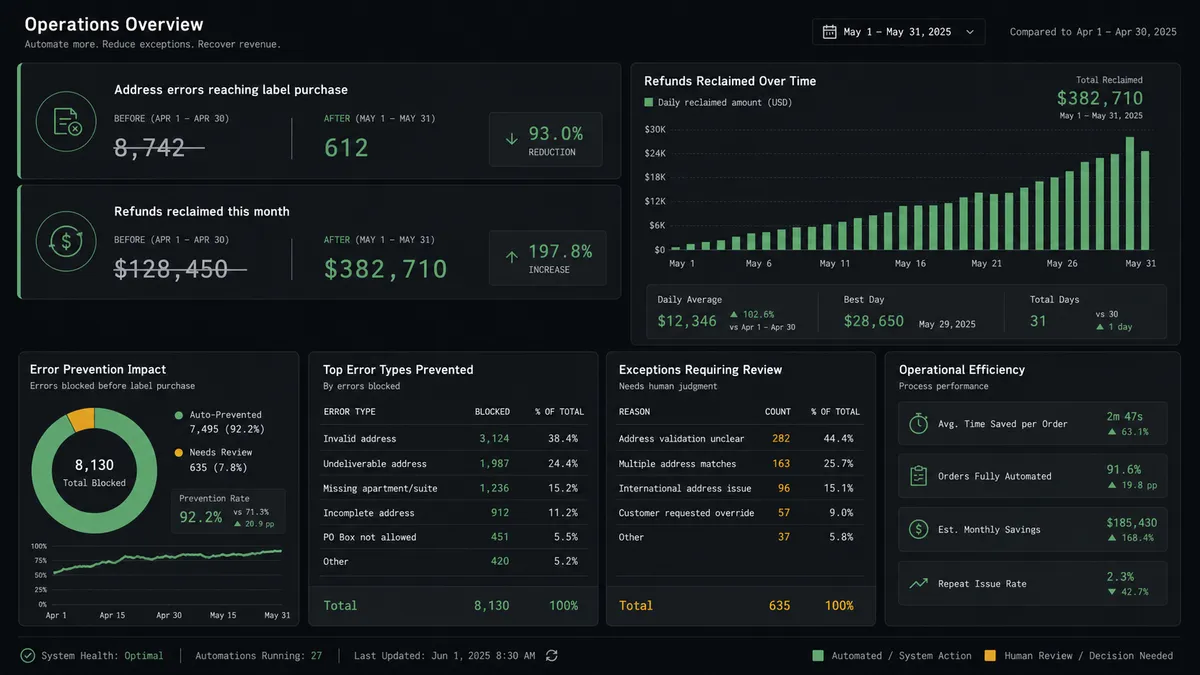Click the up arrow beside 197.8% increase

click(512, 257)
